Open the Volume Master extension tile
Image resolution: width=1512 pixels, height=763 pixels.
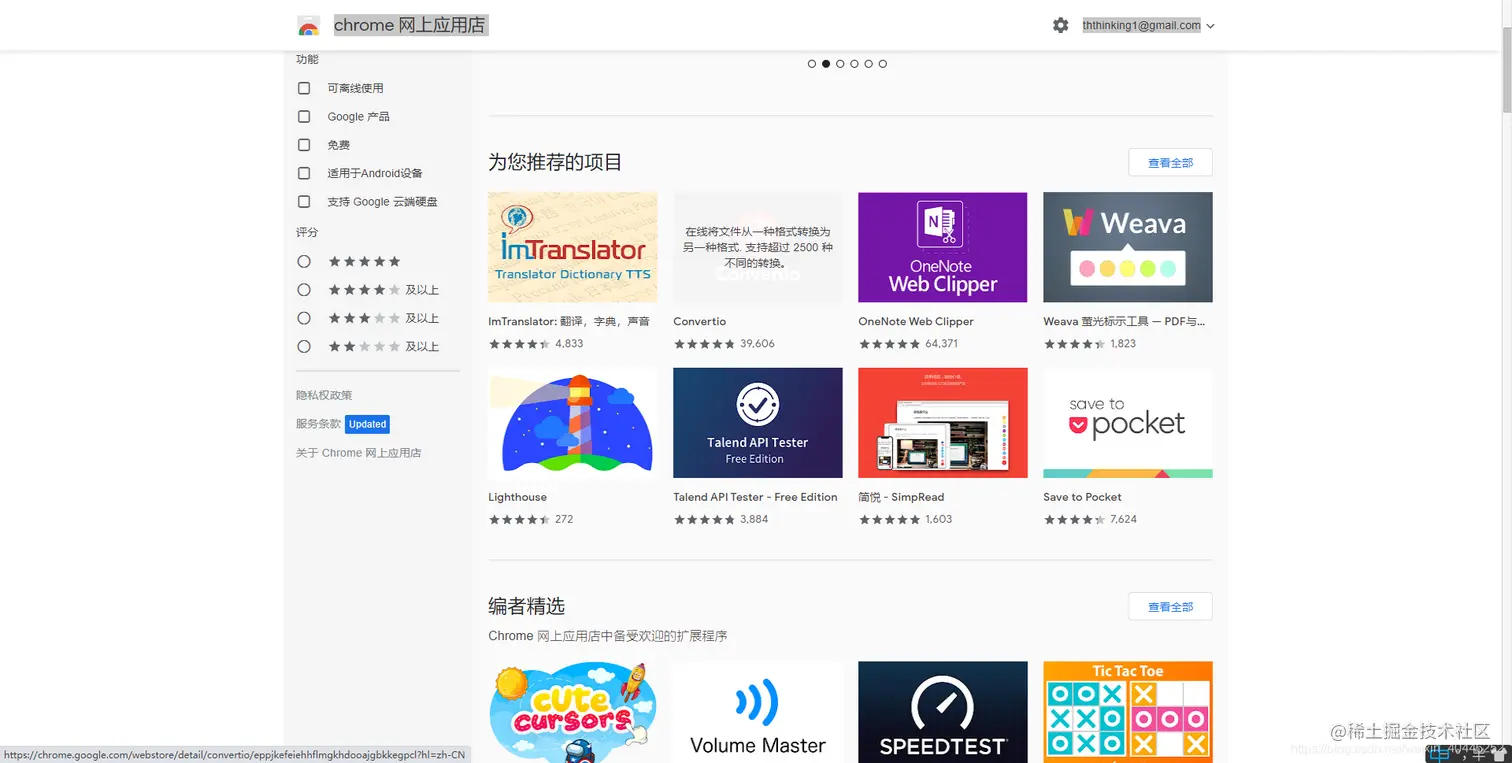tap(757, 712)
